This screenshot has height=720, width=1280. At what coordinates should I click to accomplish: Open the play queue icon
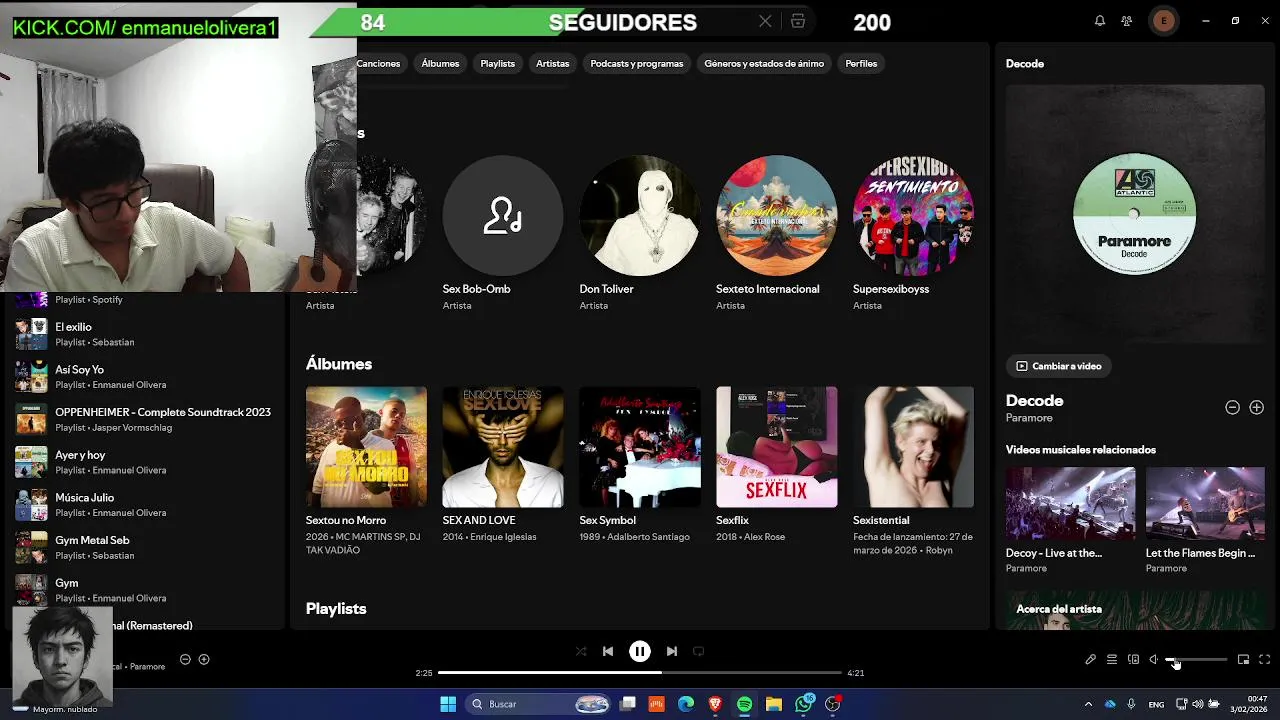[x=1112, y=659]
